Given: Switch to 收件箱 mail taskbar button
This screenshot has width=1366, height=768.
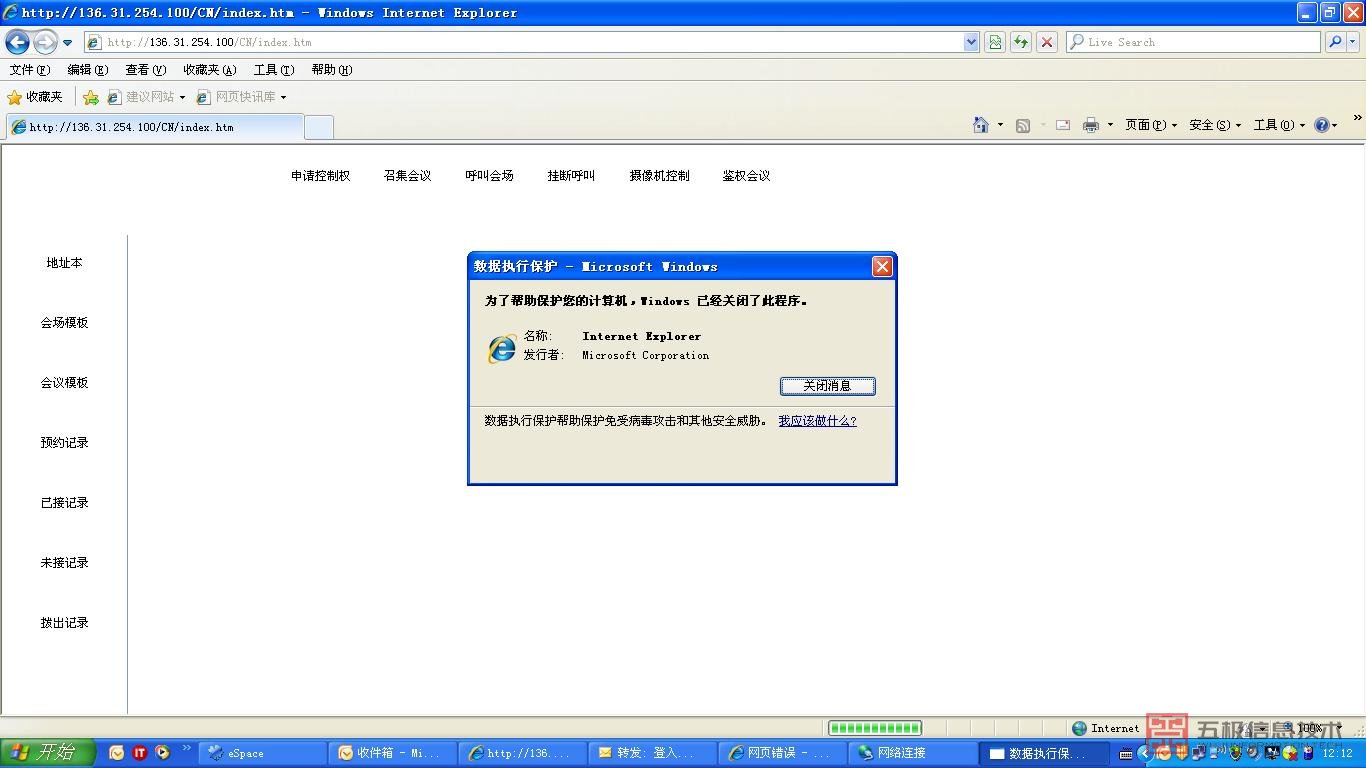Looking at the screenshot, I should point(393,753).
